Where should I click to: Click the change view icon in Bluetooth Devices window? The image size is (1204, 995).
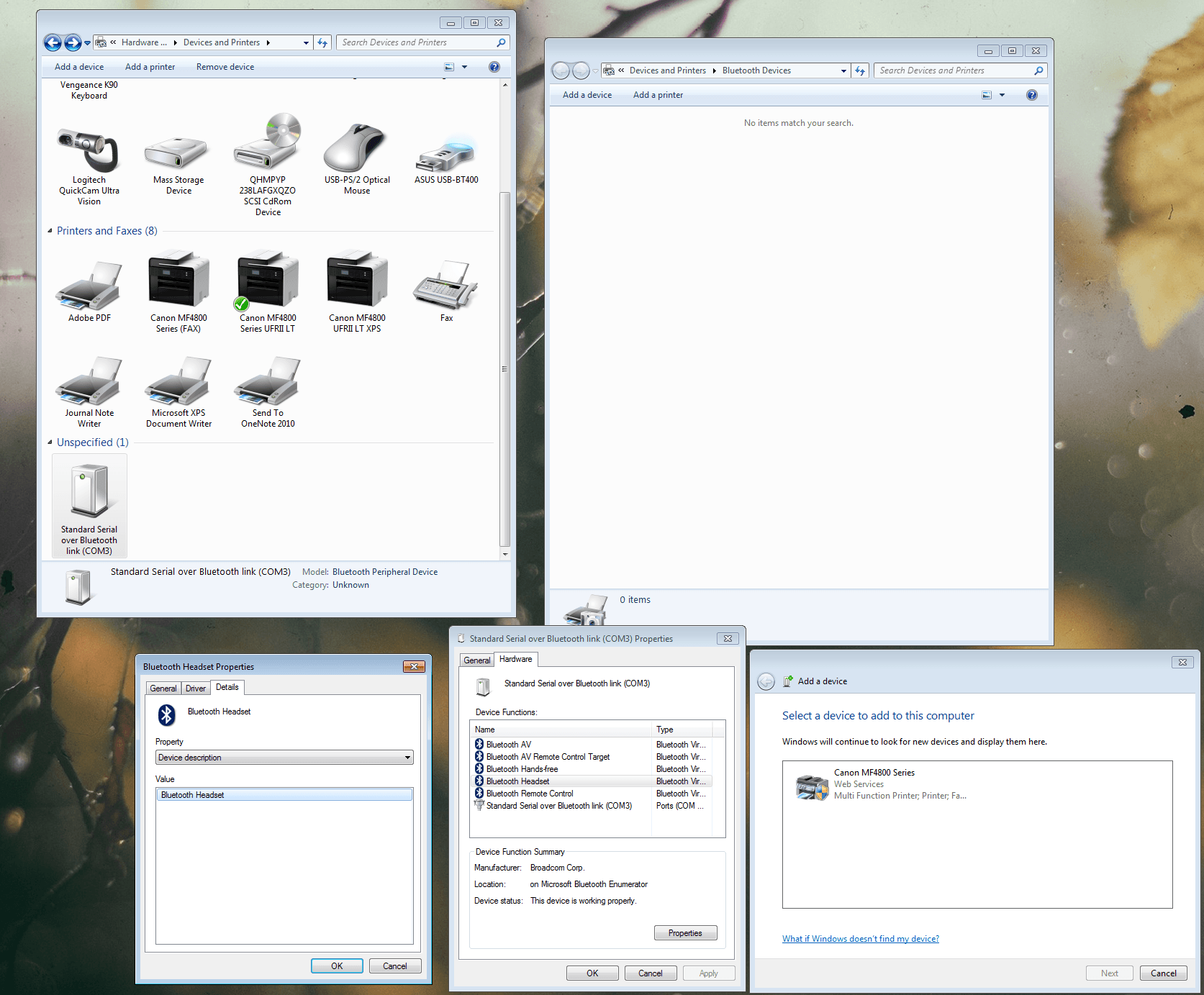pyautogui.click(x=987, y=95)
